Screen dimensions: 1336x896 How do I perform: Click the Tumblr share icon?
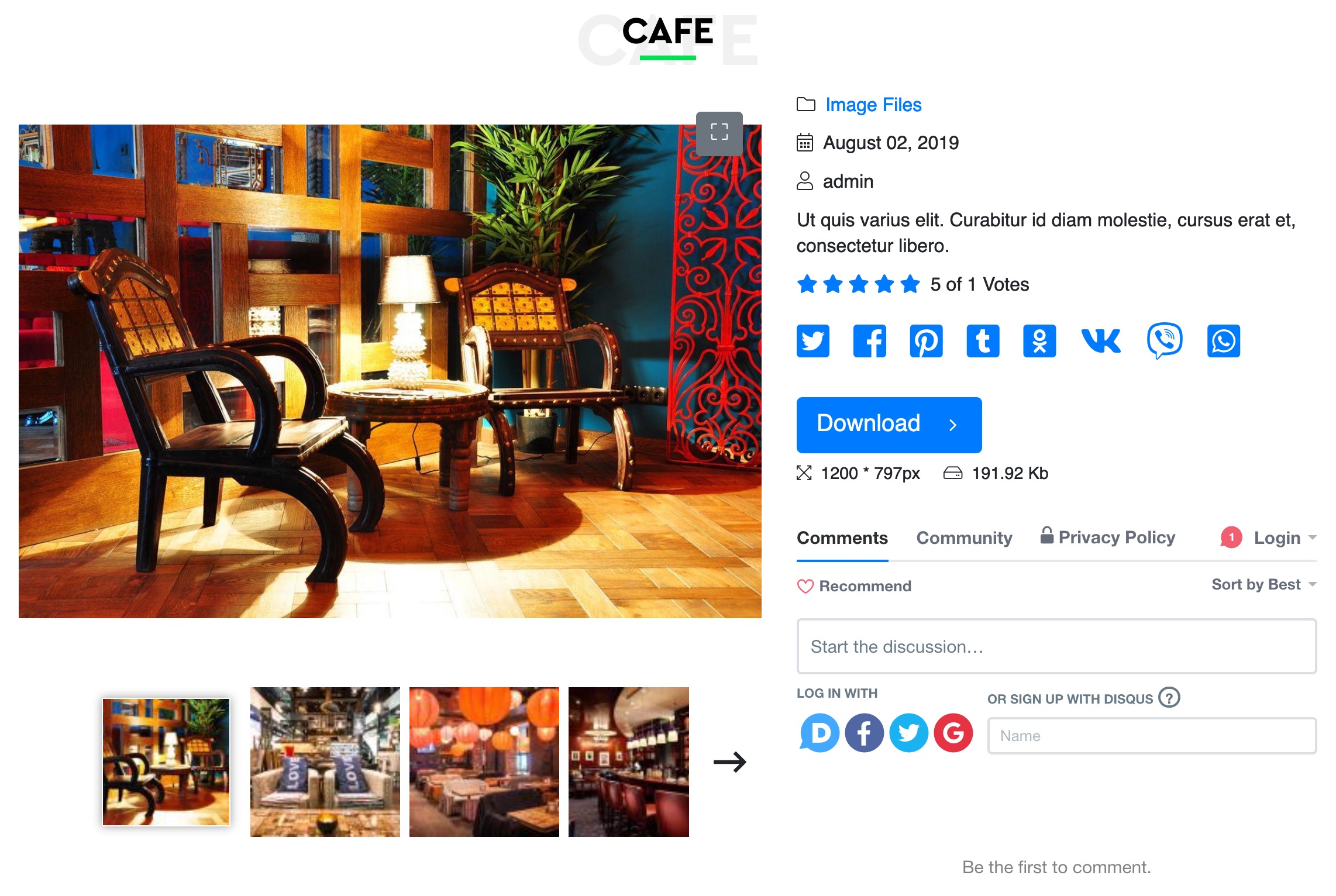coord(982,340)
